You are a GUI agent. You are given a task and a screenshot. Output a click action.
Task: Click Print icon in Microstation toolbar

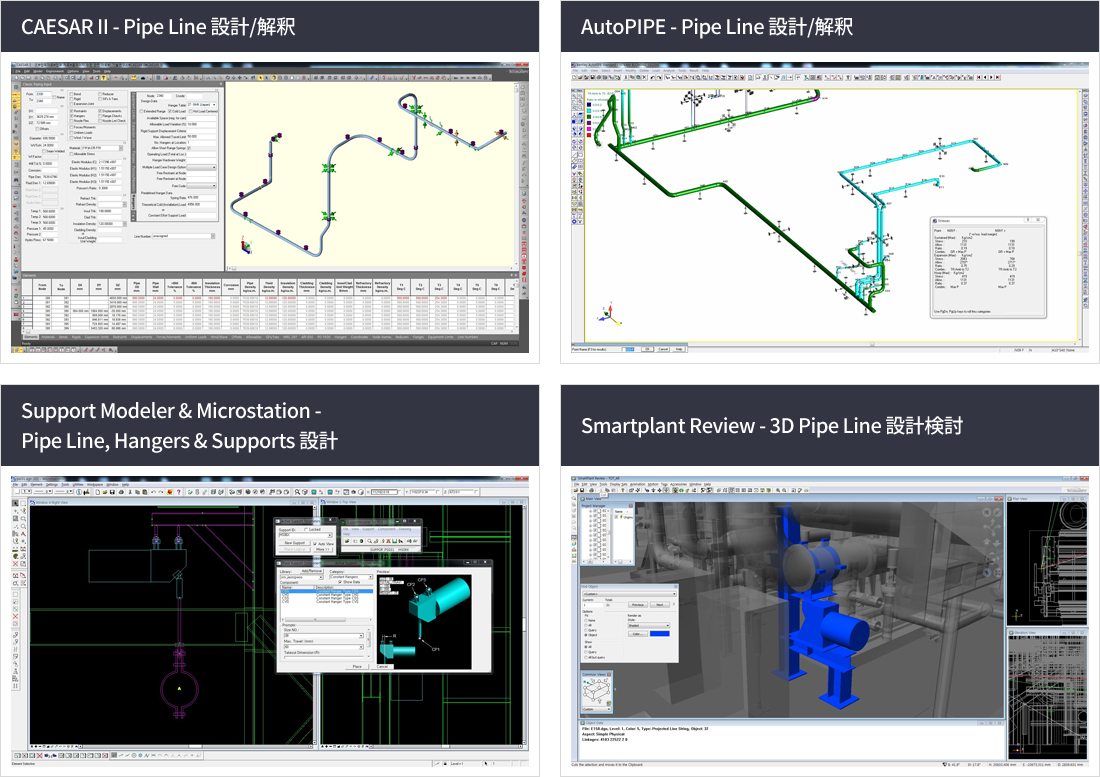[x=121, y=492]
